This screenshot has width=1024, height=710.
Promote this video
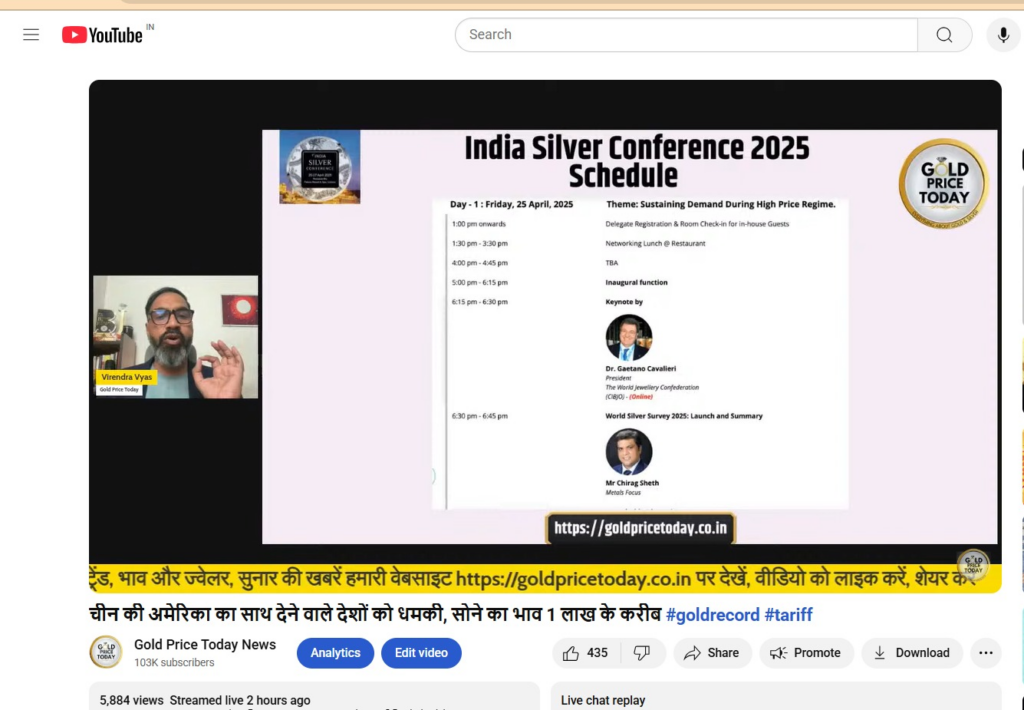pos(806,653)
